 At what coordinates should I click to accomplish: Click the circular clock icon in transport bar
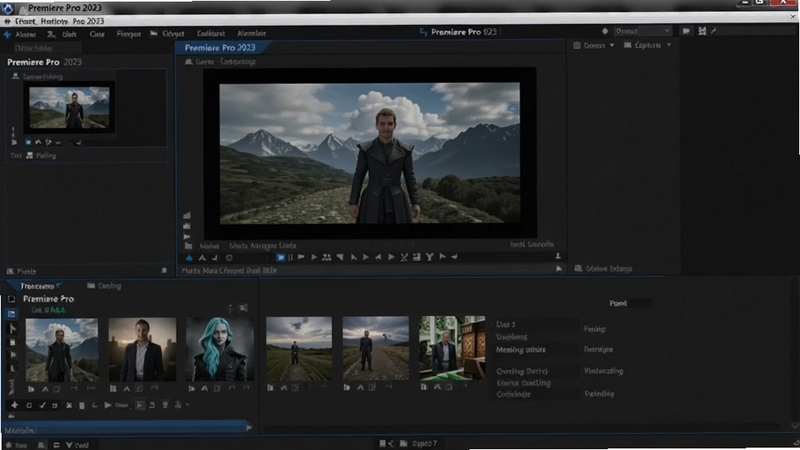229,258
